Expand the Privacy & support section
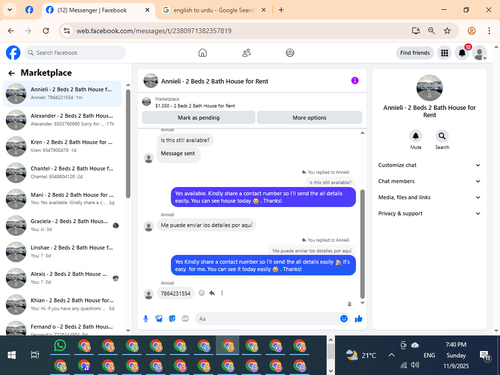 click(429, 213)
